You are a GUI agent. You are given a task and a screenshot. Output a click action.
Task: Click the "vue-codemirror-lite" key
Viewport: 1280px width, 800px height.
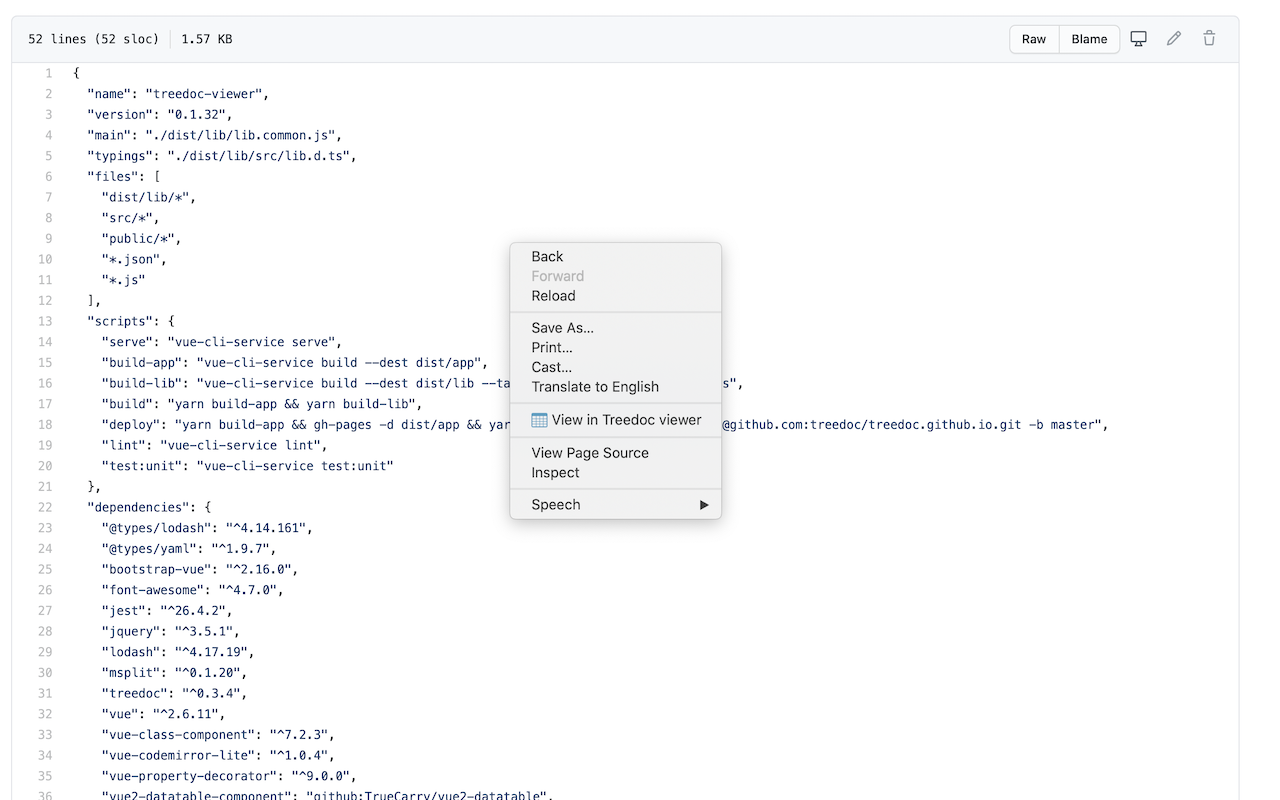point(177,755)
